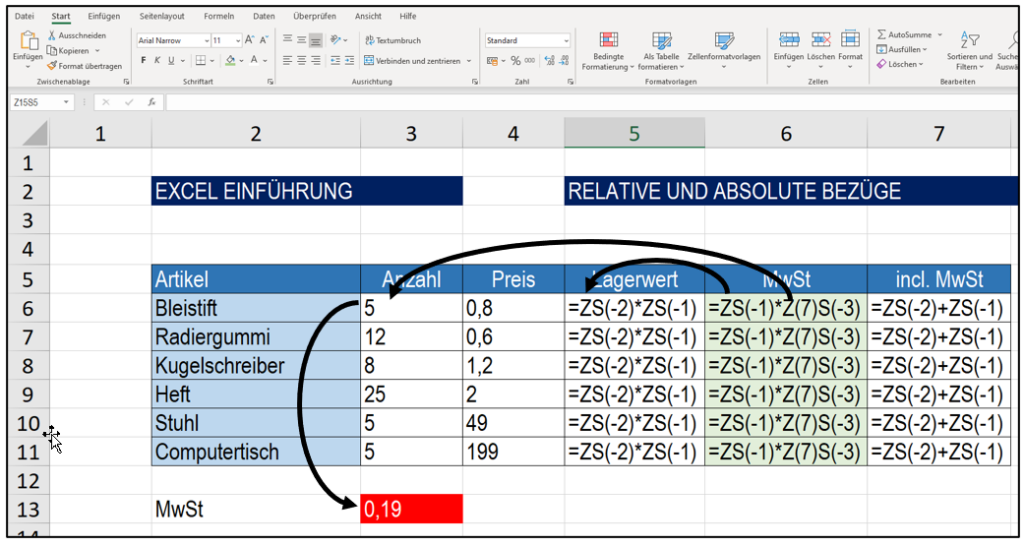Toggle bold F formatting
Screen dimensions: 1024x546
[143, 60]
